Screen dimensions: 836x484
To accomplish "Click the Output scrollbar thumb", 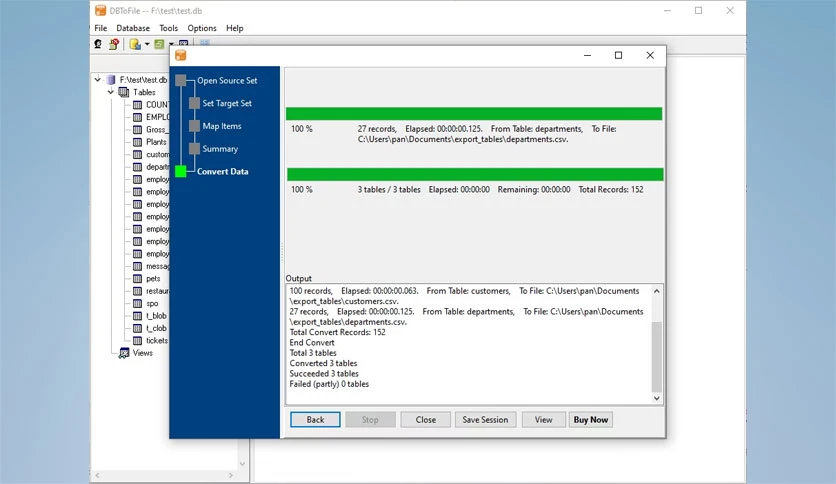I will click(656, 356).
